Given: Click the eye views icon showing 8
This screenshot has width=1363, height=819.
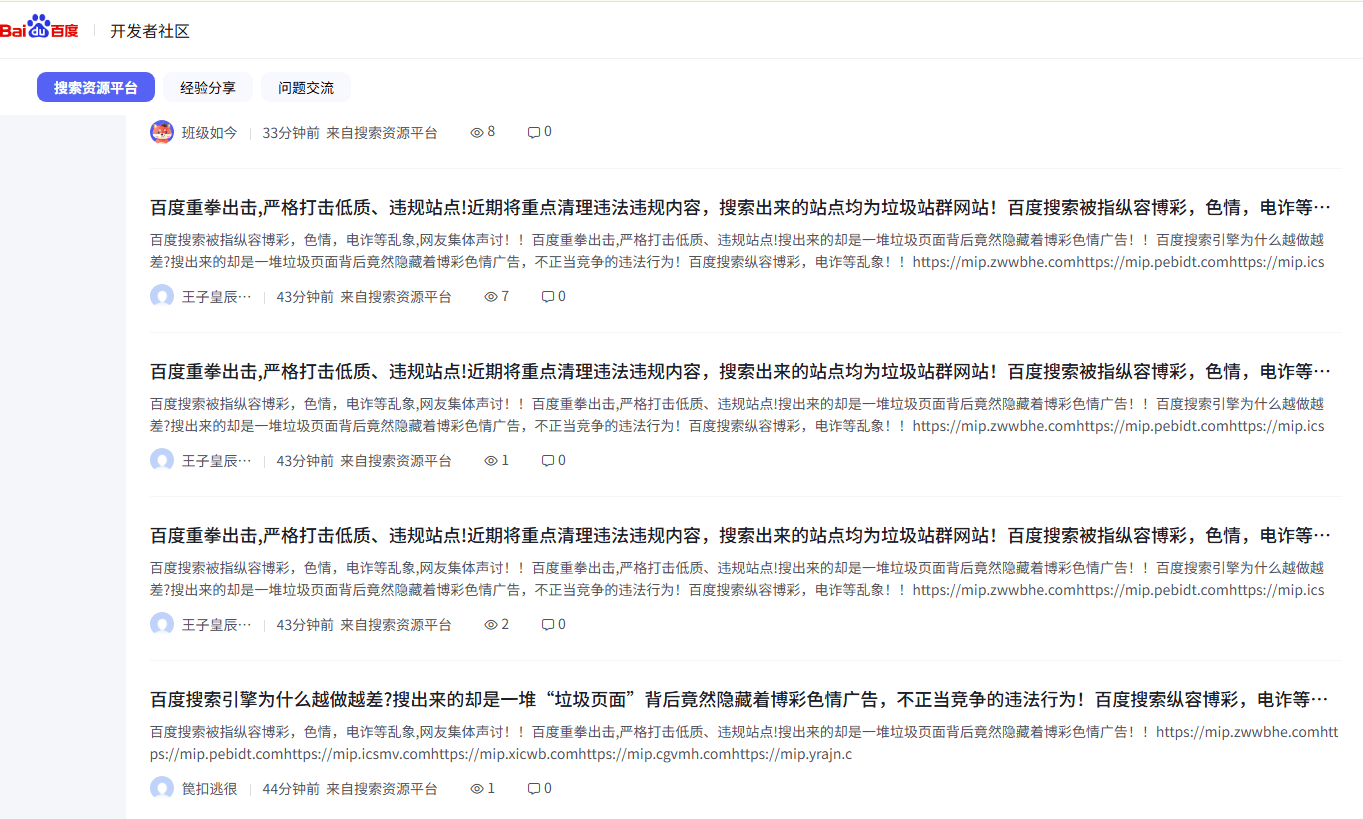Looking at the screenshot, I should (x=477, y=132).
